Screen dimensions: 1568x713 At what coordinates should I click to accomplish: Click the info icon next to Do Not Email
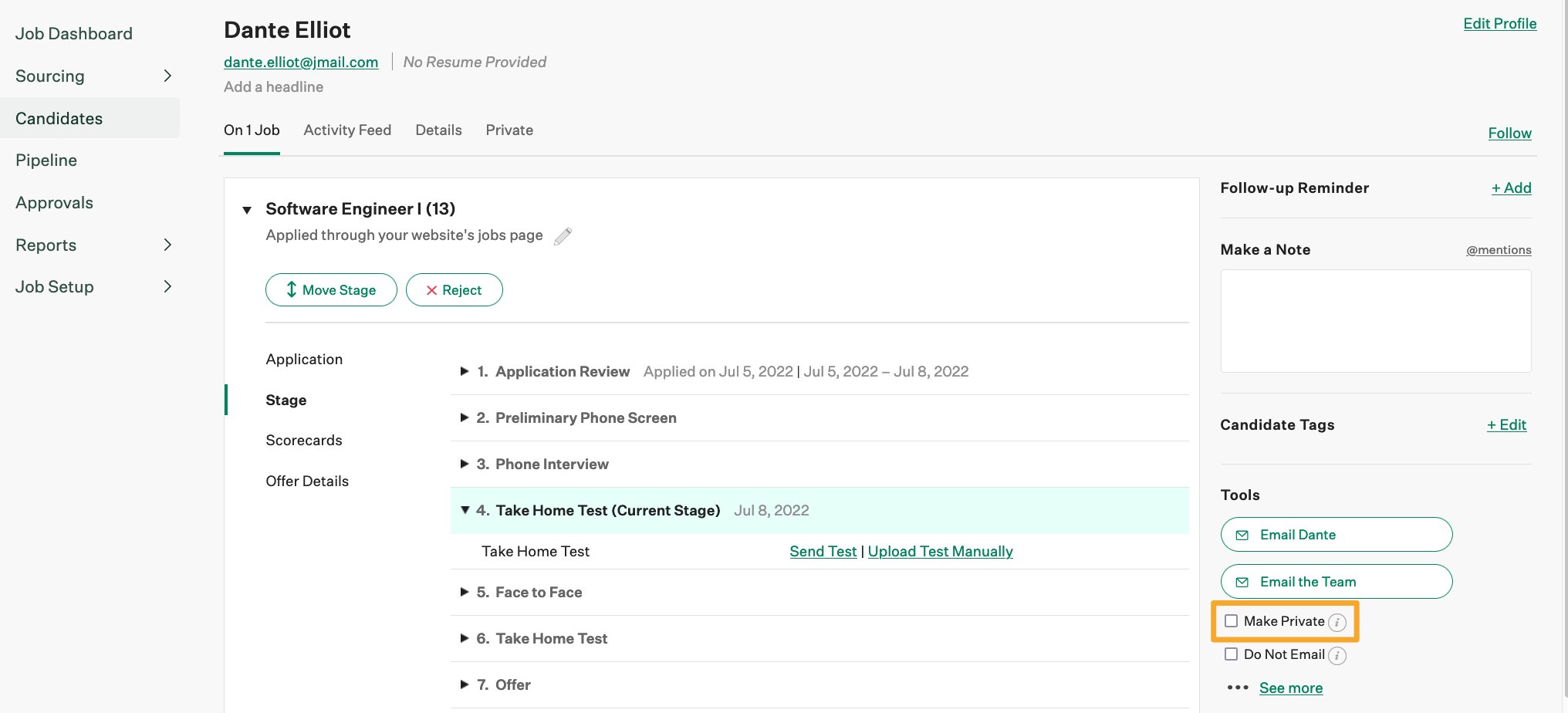(x=1337, y=656)
